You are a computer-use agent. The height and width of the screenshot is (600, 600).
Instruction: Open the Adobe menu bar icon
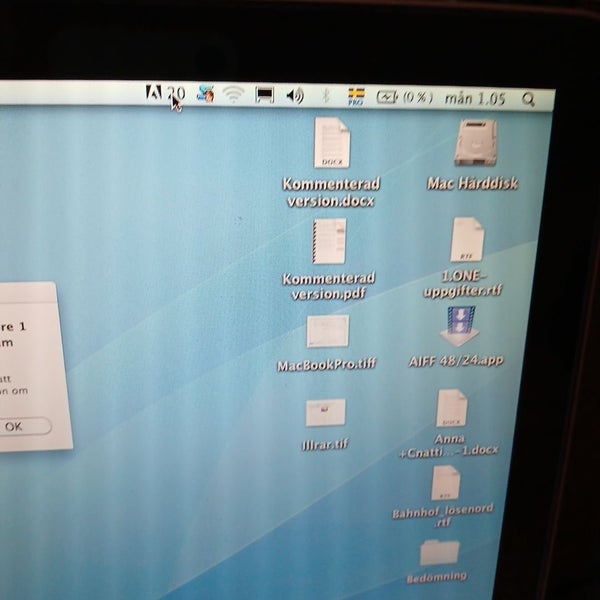(x=153, y=93)
